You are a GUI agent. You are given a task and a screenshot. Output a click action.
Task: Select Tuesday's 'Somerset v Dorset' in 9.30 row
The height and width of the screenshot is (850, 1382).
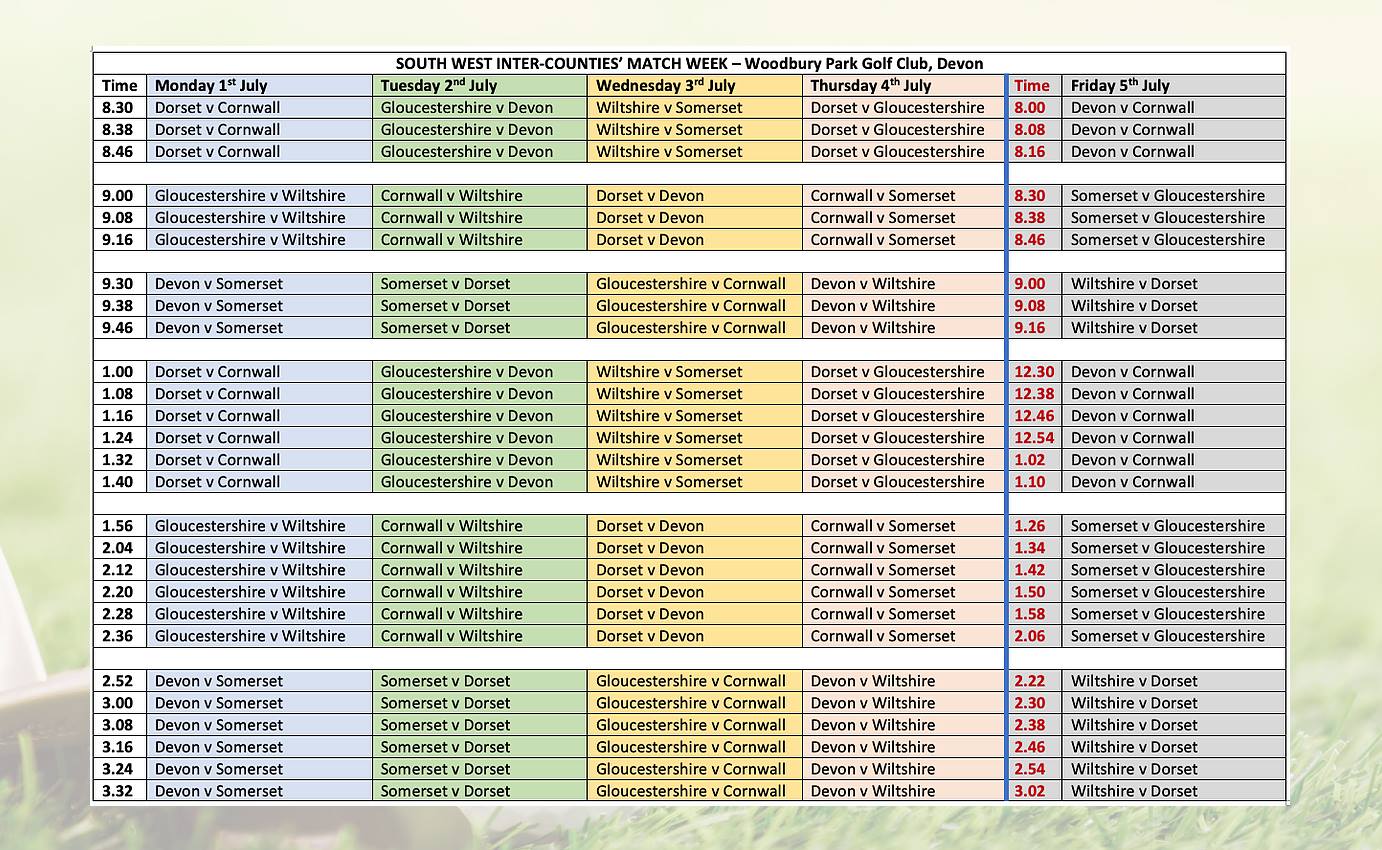(480, 283)
